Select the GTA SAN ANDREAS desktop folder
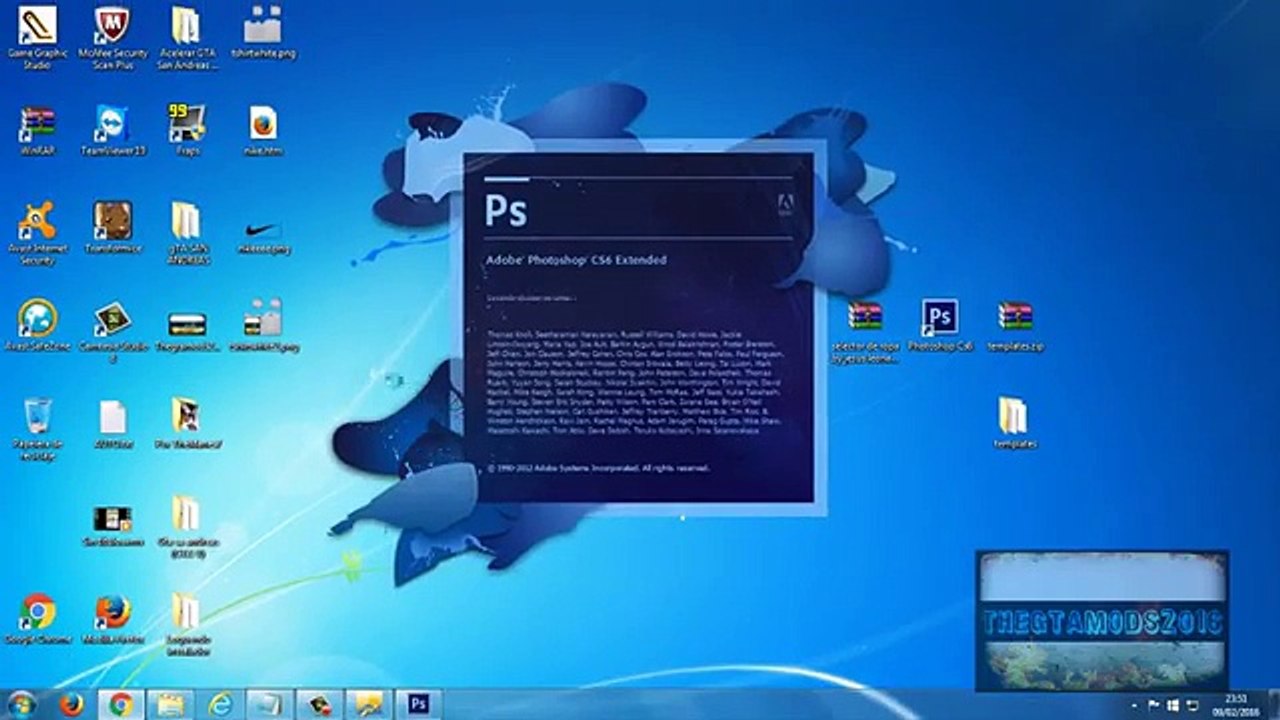Viewport: 1280px width, 720px height. pyautogui.click(x=186, y=234)
